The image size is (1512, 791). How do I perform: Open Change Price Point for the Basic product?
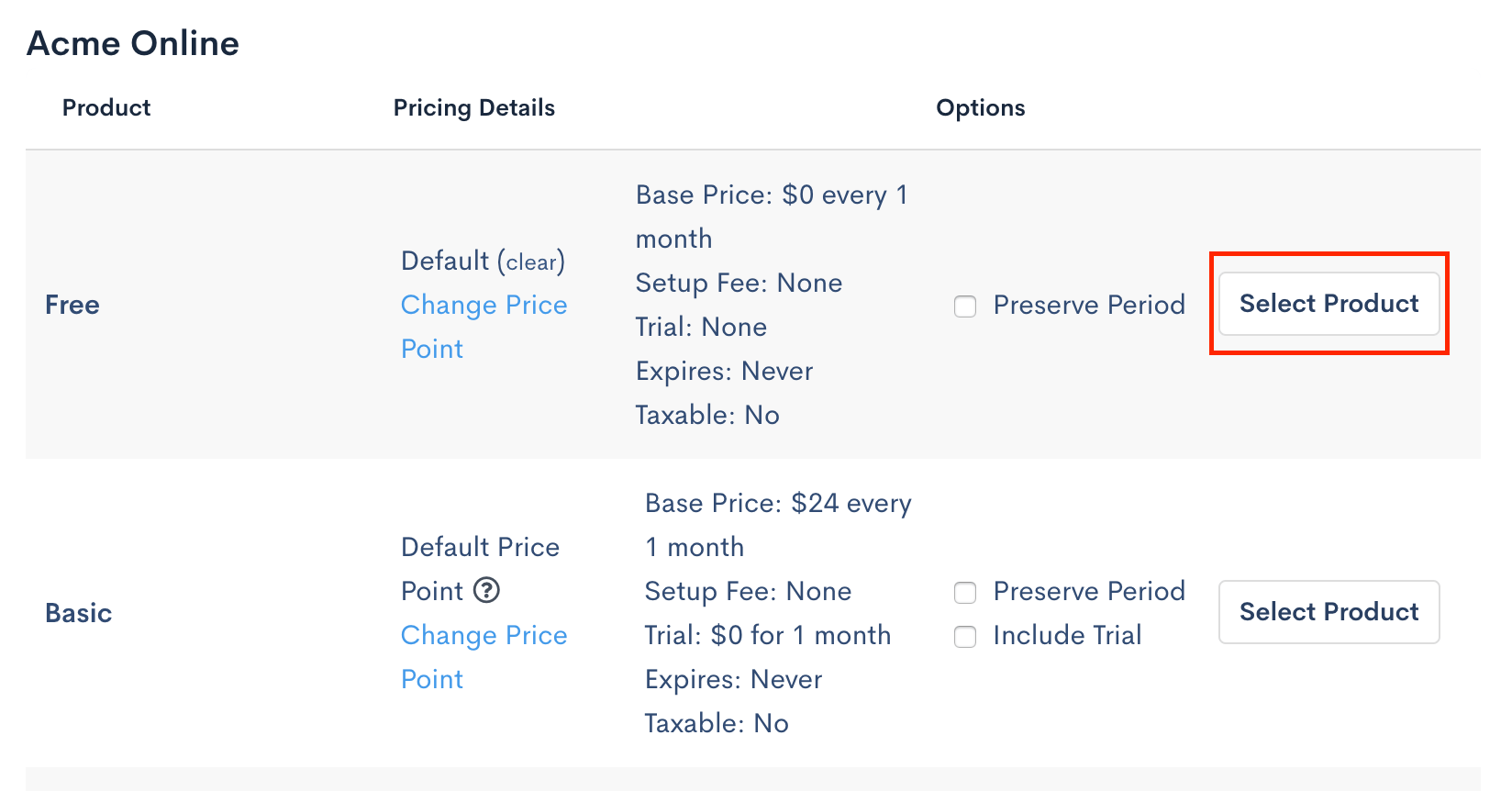(x=484, y=636)
